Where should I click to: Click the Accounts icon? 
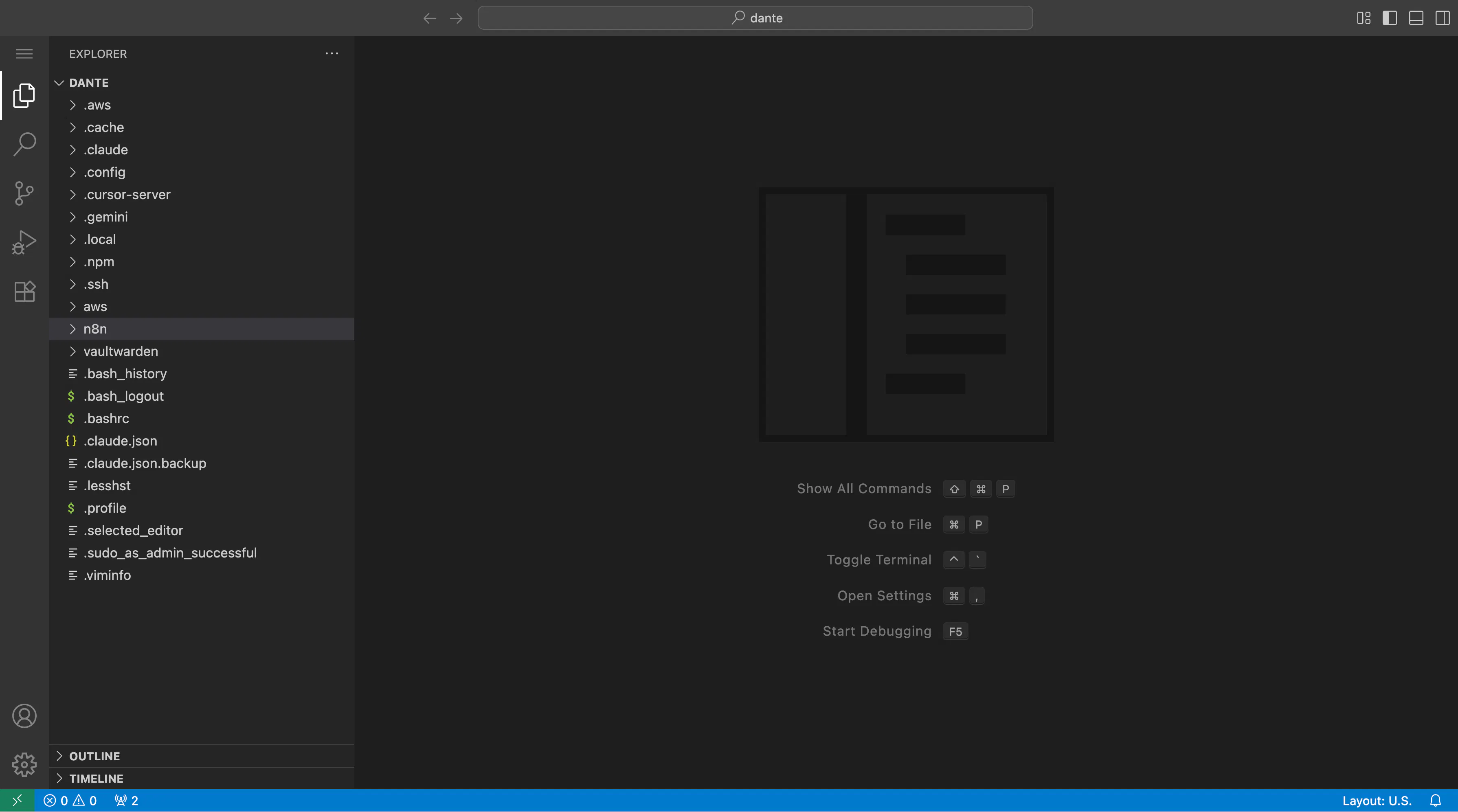click(x=24, y=716)
